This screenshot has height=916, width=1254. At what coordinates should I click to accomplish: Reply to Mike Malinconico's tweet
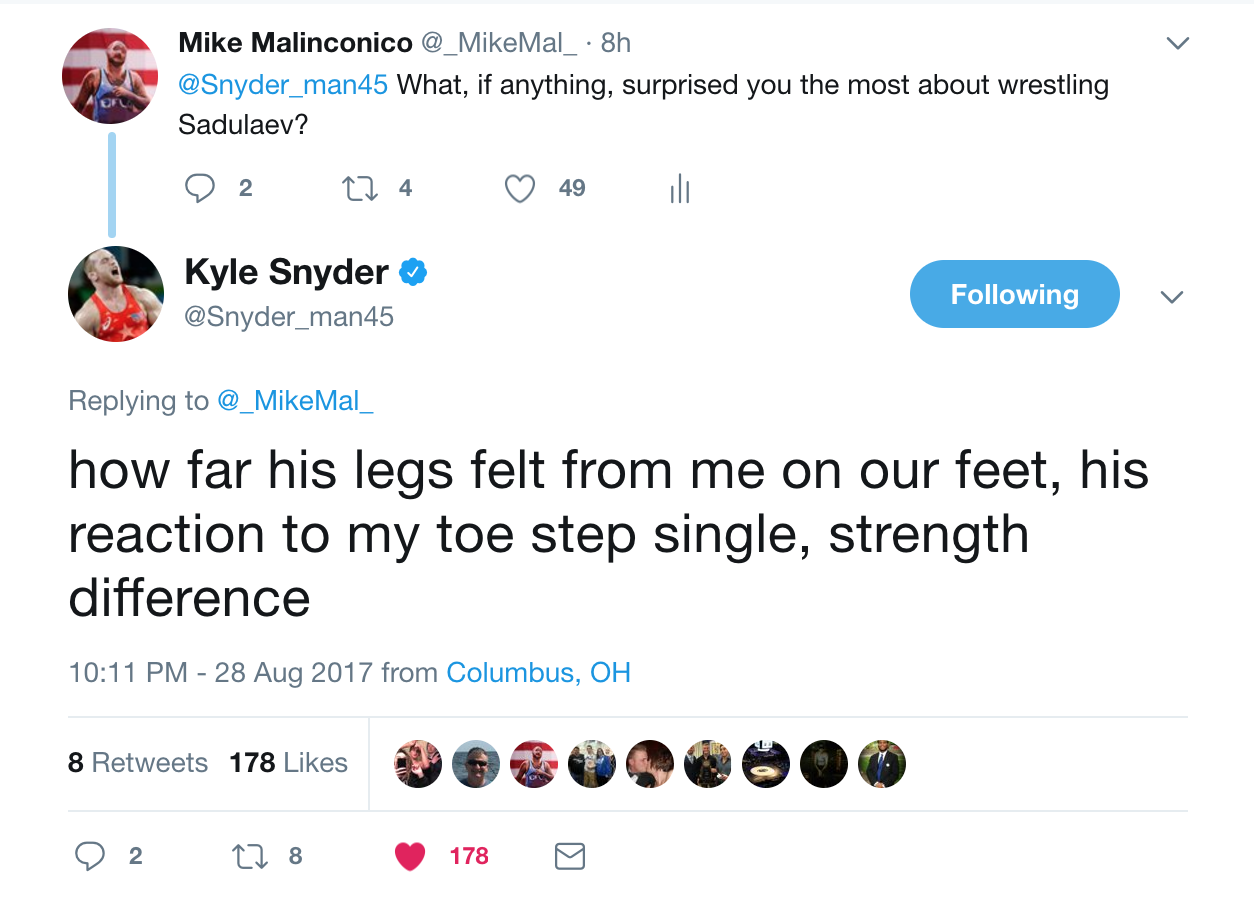[x=202, y=188]
